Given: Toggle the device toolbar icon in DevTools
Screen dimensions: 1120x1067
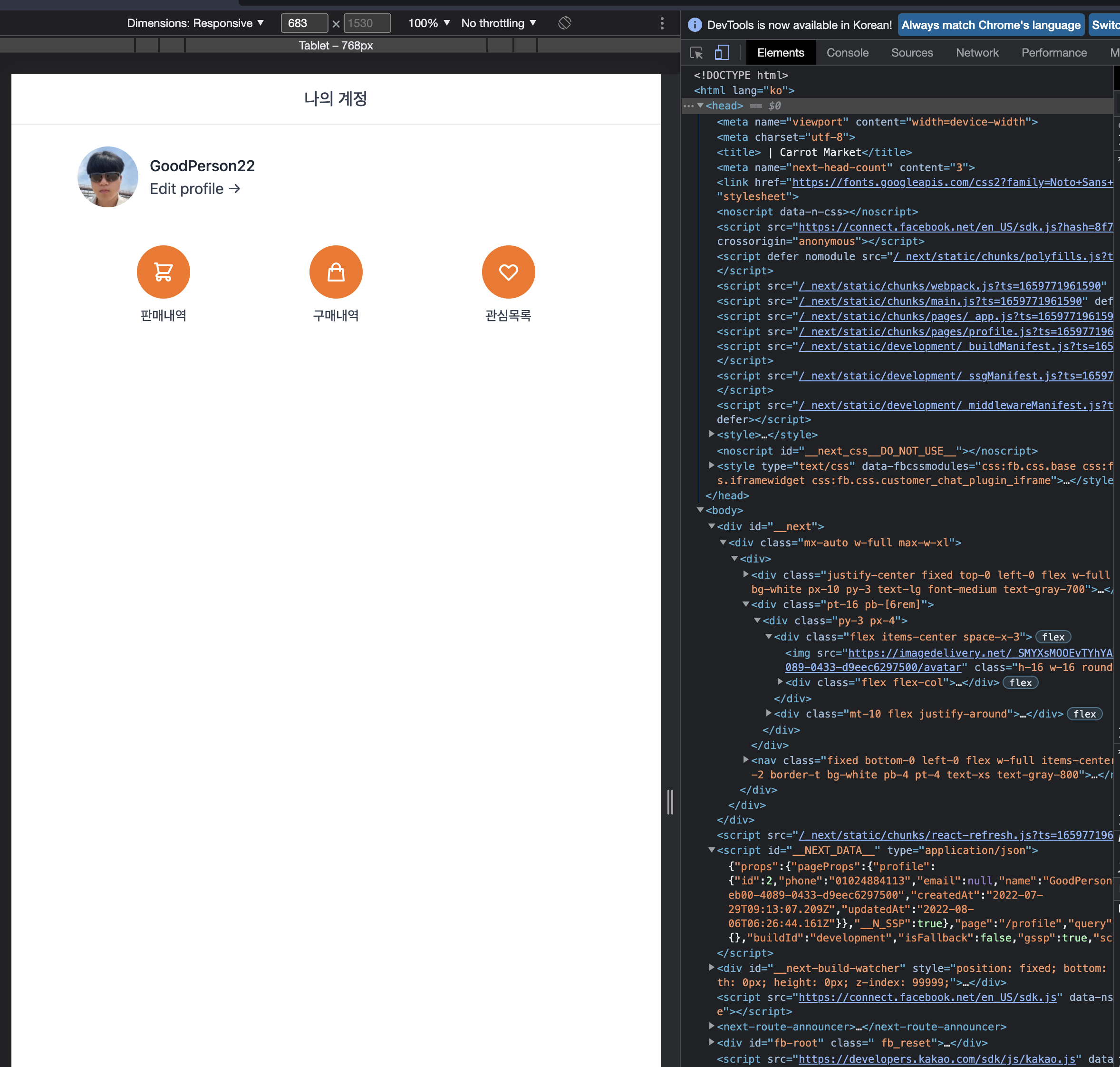Looking at the screenshot, I should point(722,53).
